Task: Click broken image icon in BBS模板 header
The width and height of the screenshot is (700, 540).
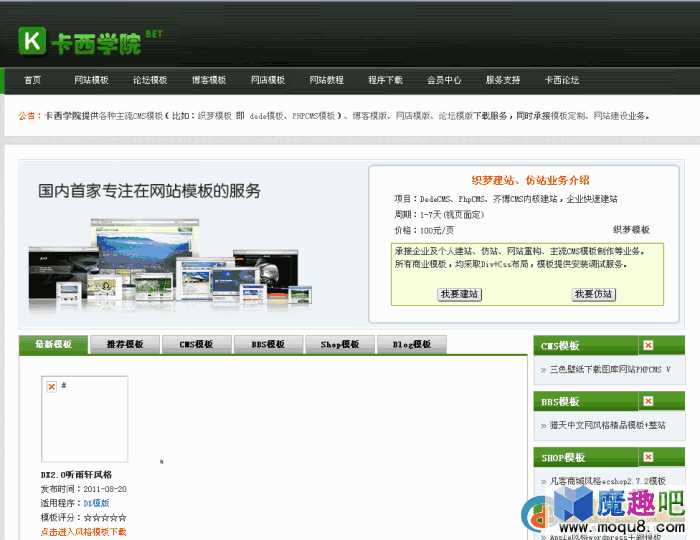Action: (x=648, y=401)
